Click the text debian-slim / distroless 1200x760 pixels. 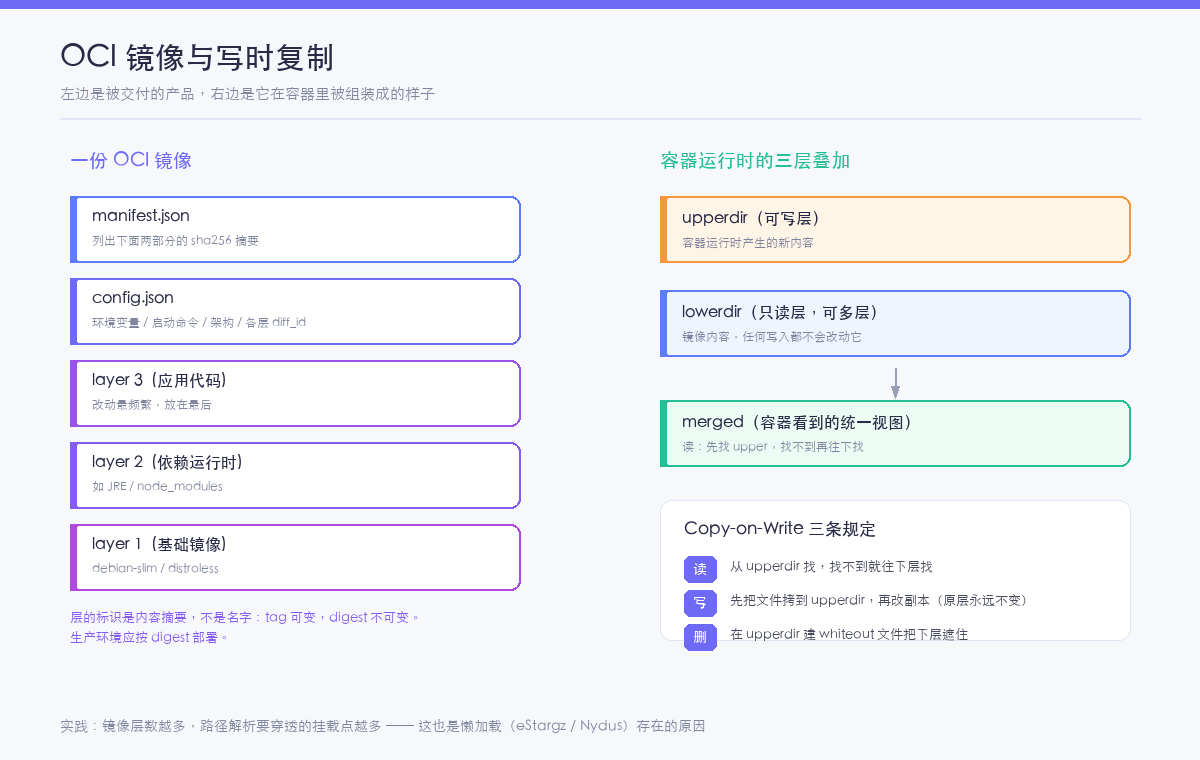pos(155,569)
